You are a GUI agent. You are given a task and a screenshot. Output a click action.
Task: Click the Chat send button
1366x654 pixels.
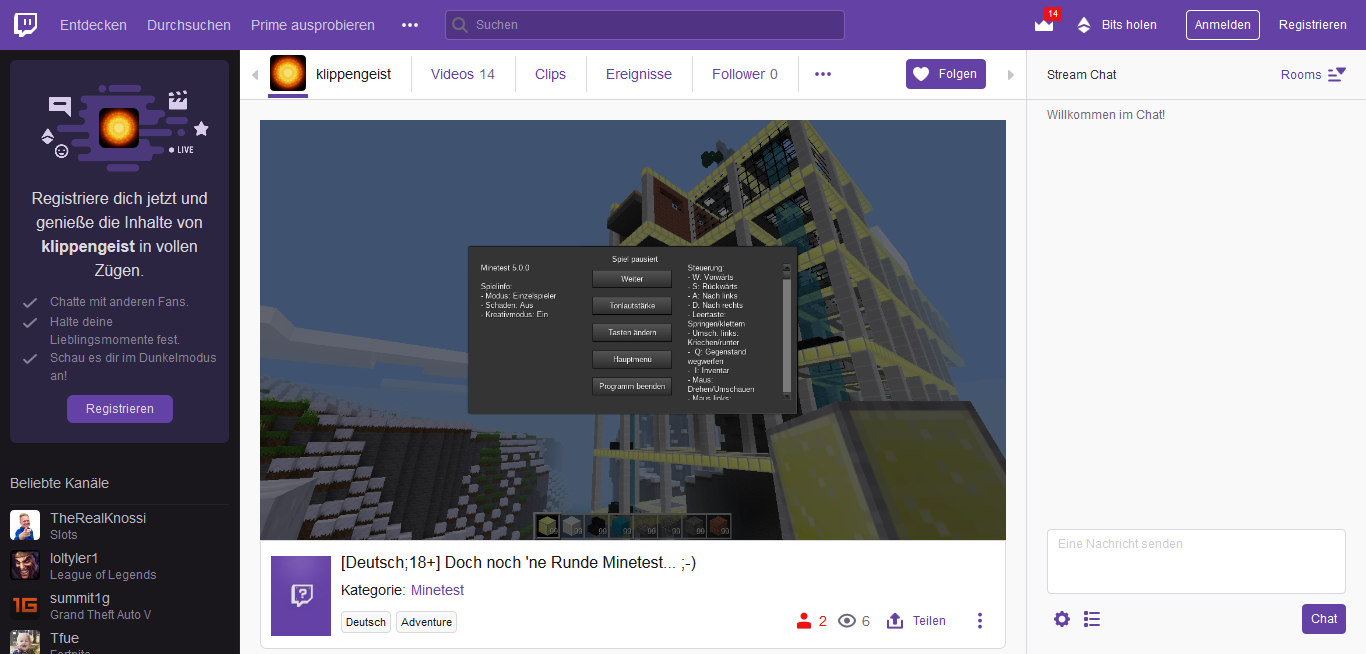(x=1324, y=619)
